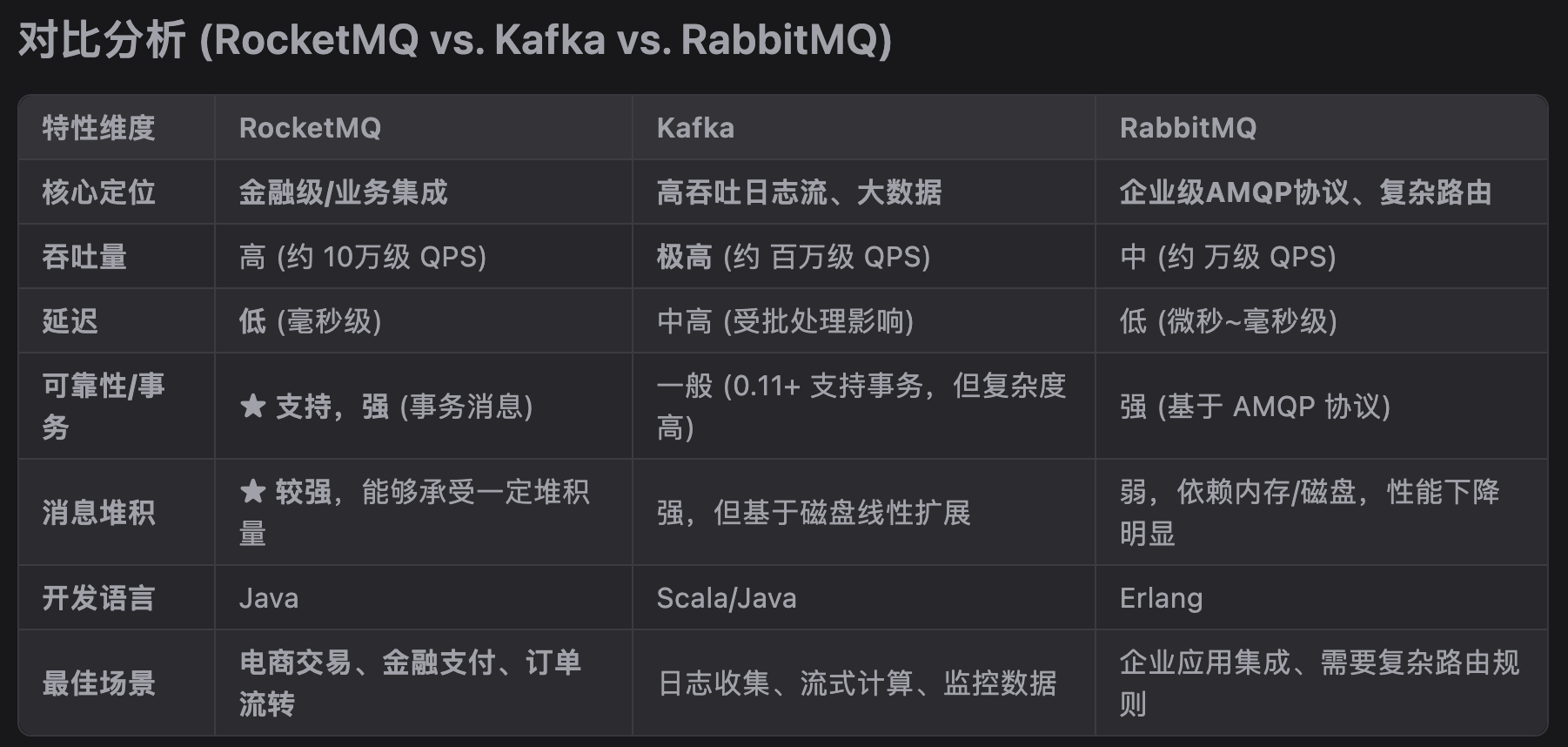
Task: Click the 特性维度 header cell
Action: click(x=98, y=128)
